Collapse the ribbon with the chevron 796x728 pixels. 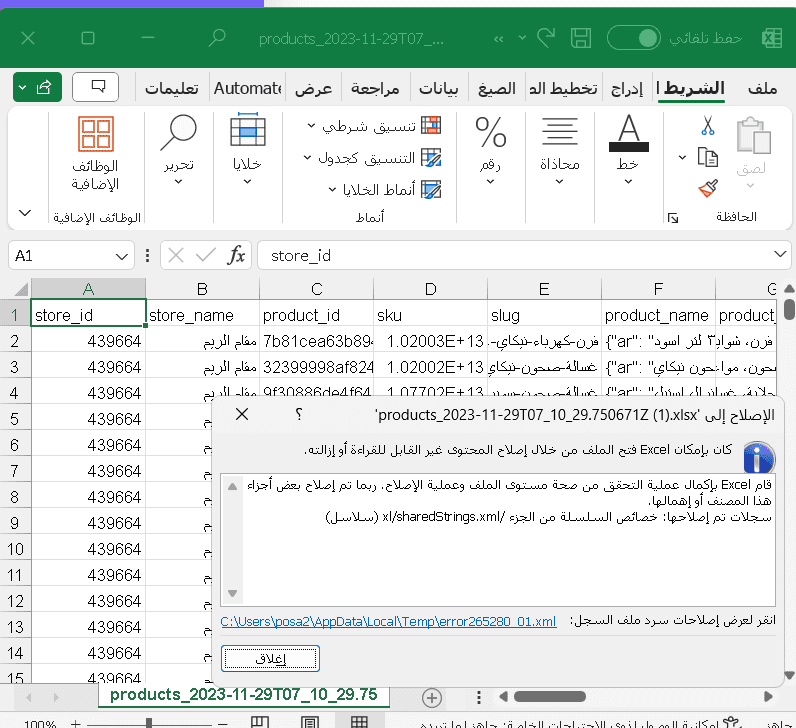pos(24,214)
